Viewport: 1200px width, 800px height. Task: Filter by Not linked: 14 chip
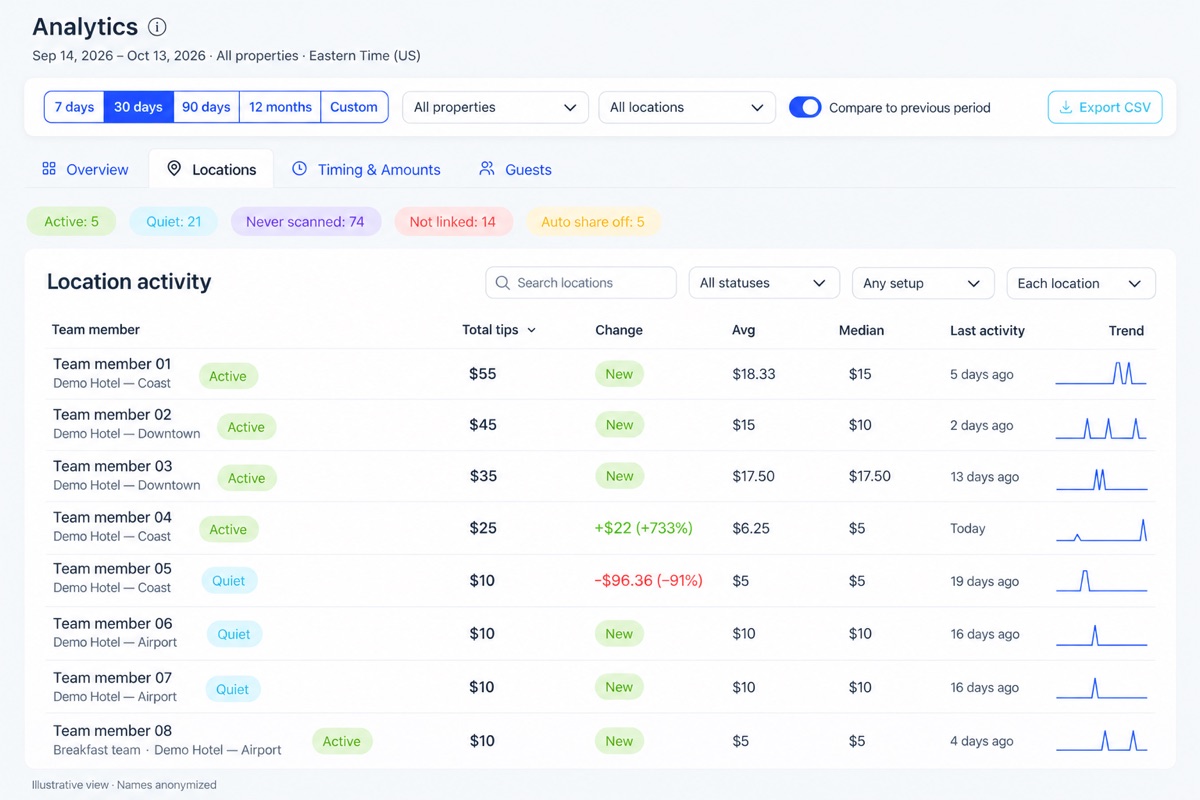click(453, 222)
